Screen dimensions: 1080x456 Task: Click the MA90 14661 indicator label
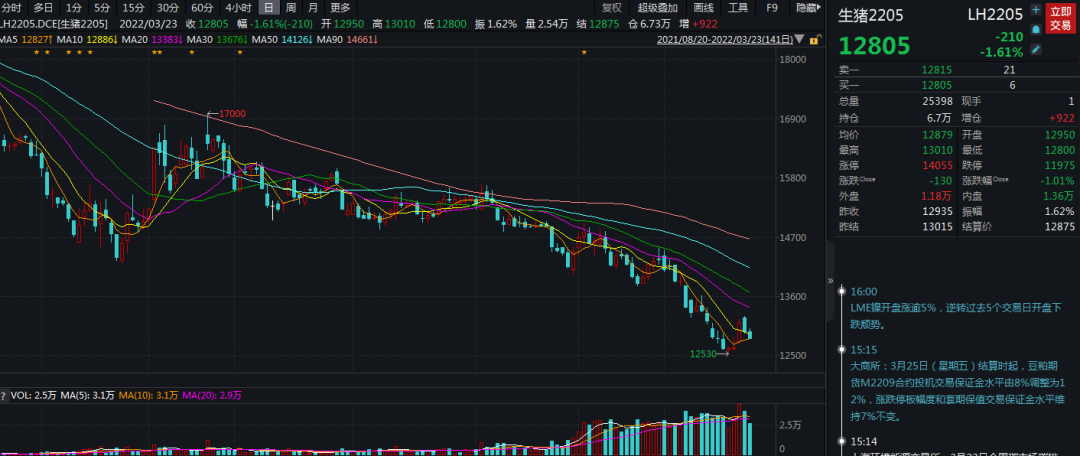tap(347, 39)
